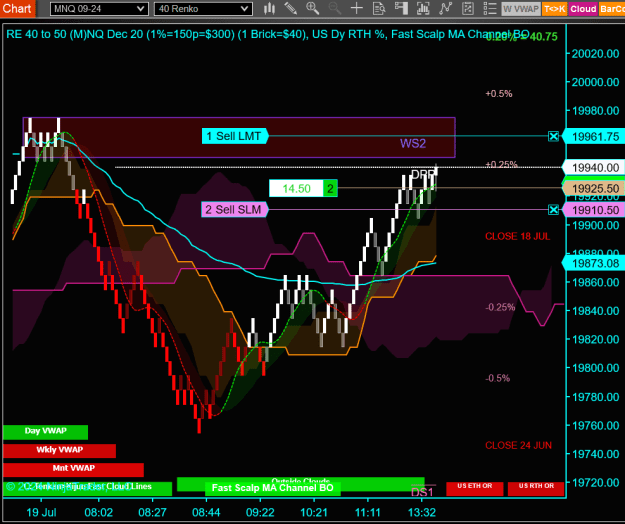Open the data box document icon
The image size is (625, 524).
coord(379,8)
